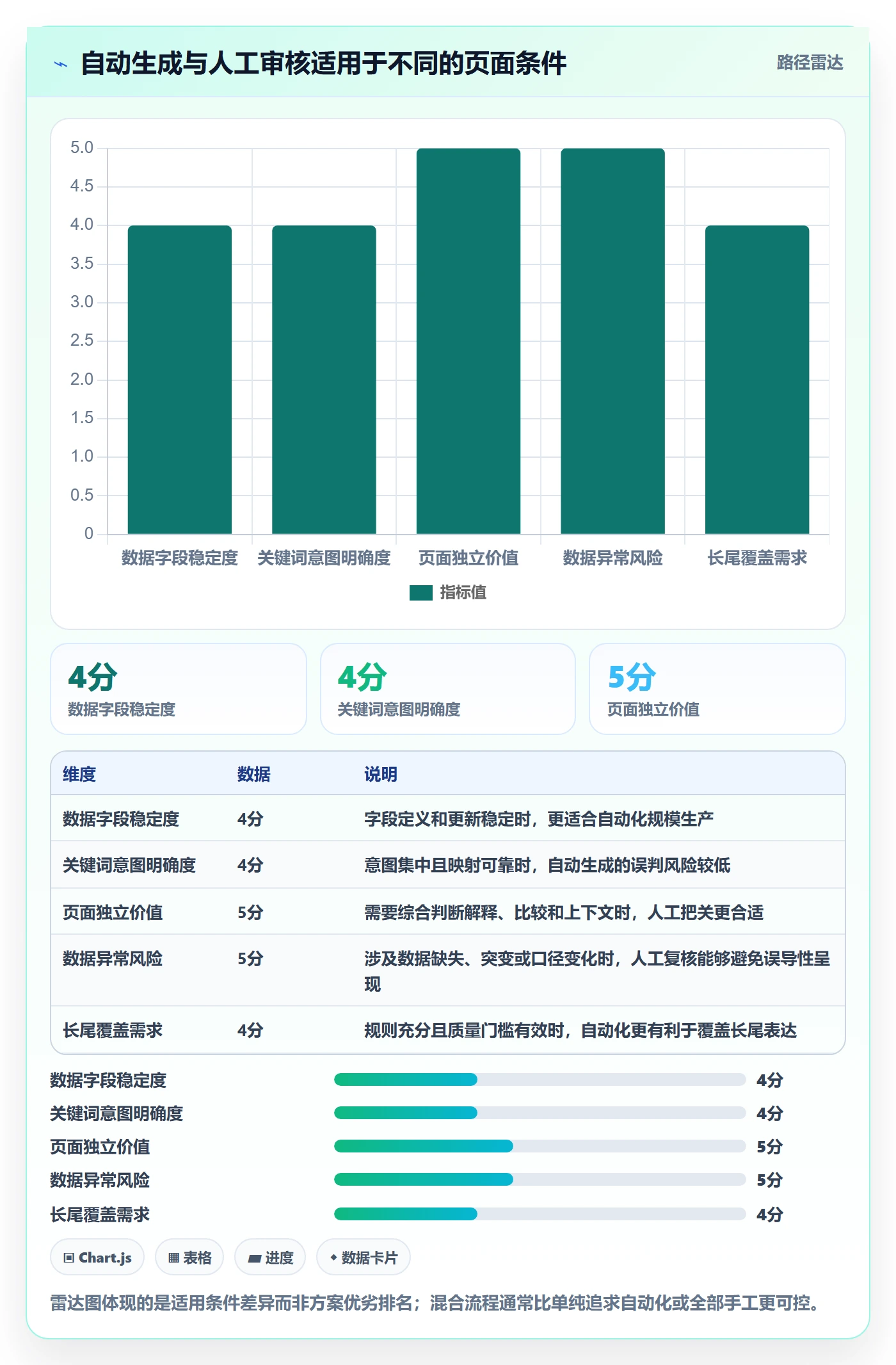Click the 关键词意图明确度 progress bar

[x=540, y=1113]
